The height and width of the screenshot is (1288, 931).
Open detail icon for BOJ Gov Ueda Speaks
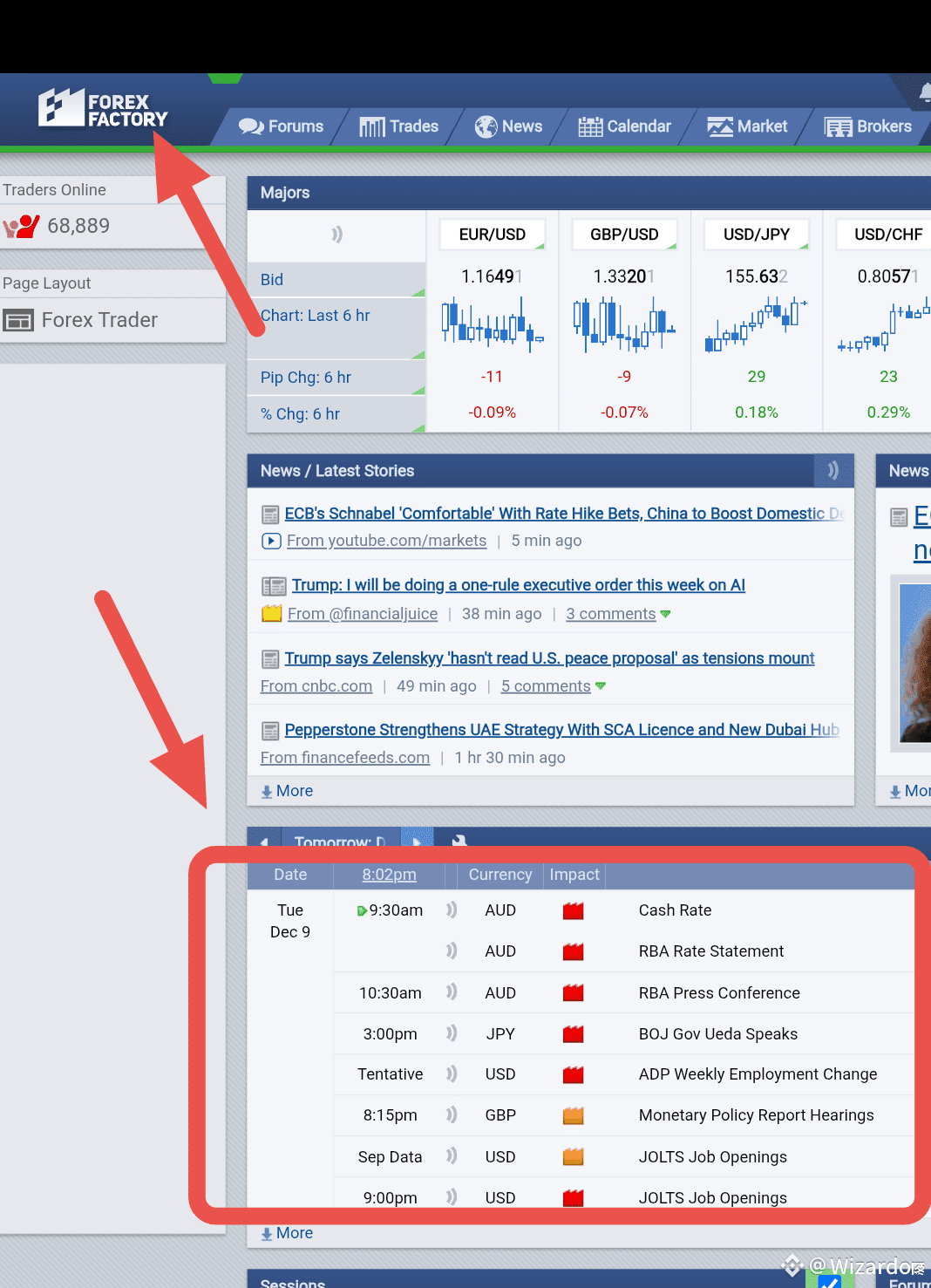tap(452, 1033)
